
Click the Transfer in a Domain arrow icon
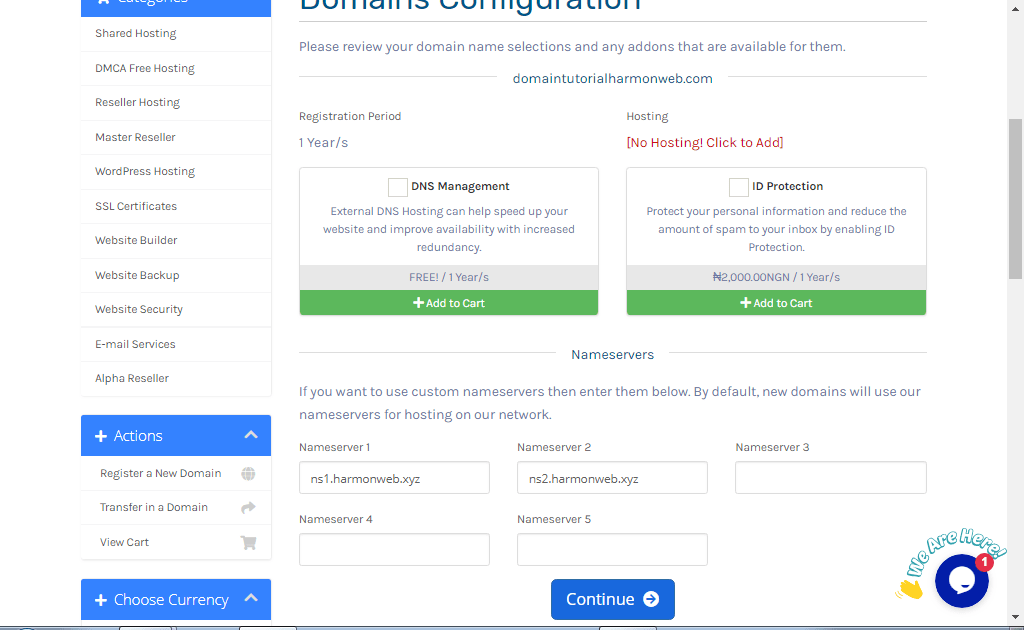tap(248, 507)
